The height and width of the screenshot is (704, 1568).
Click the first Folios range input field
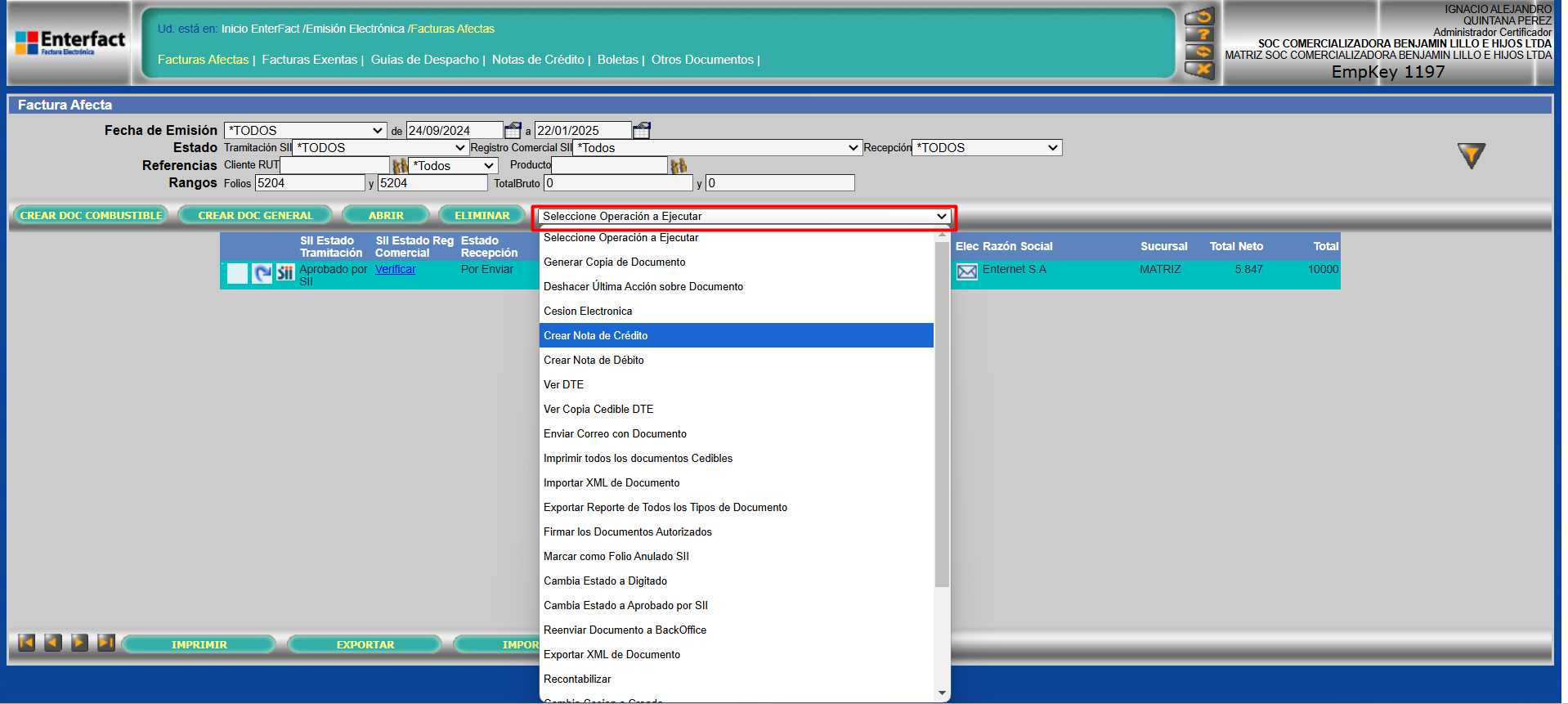(309, 183)
